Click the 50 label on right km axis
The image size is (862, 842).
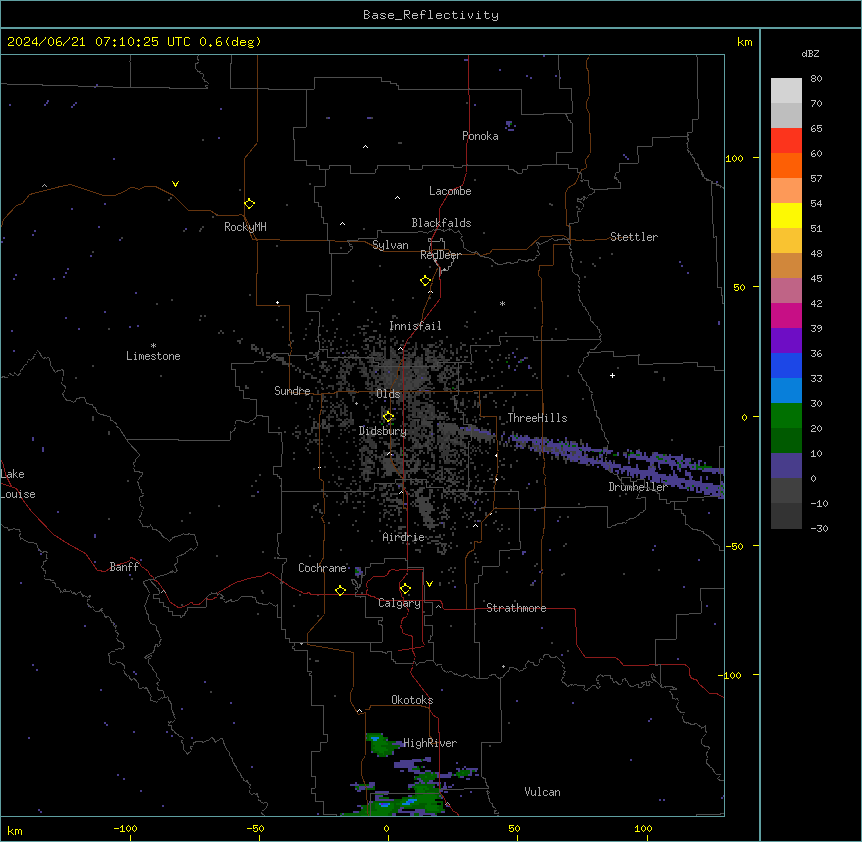pyautogui.click(x=739, y=287)
